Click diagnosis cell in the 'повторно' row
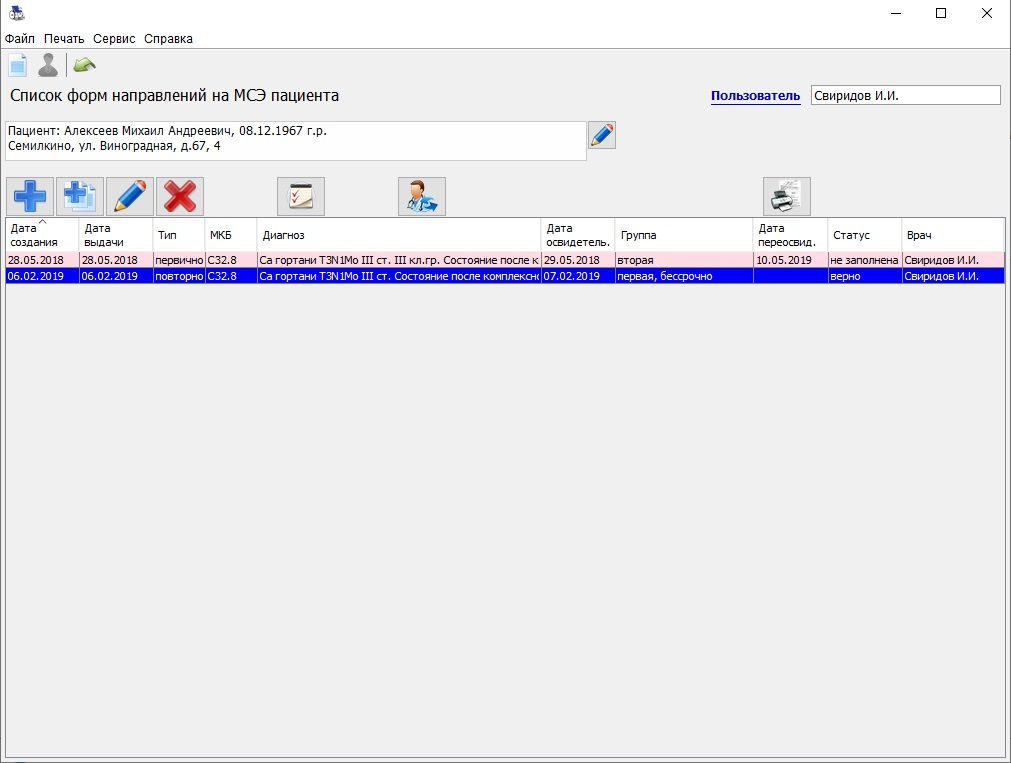1011x763 pixels. (x=398, y=276)
